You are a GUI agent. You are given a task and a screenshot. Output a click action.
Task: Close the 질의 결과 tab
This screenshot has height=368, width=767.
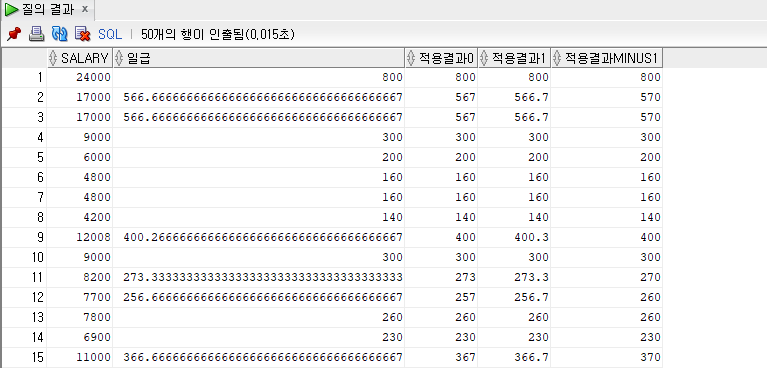point(85,9)
